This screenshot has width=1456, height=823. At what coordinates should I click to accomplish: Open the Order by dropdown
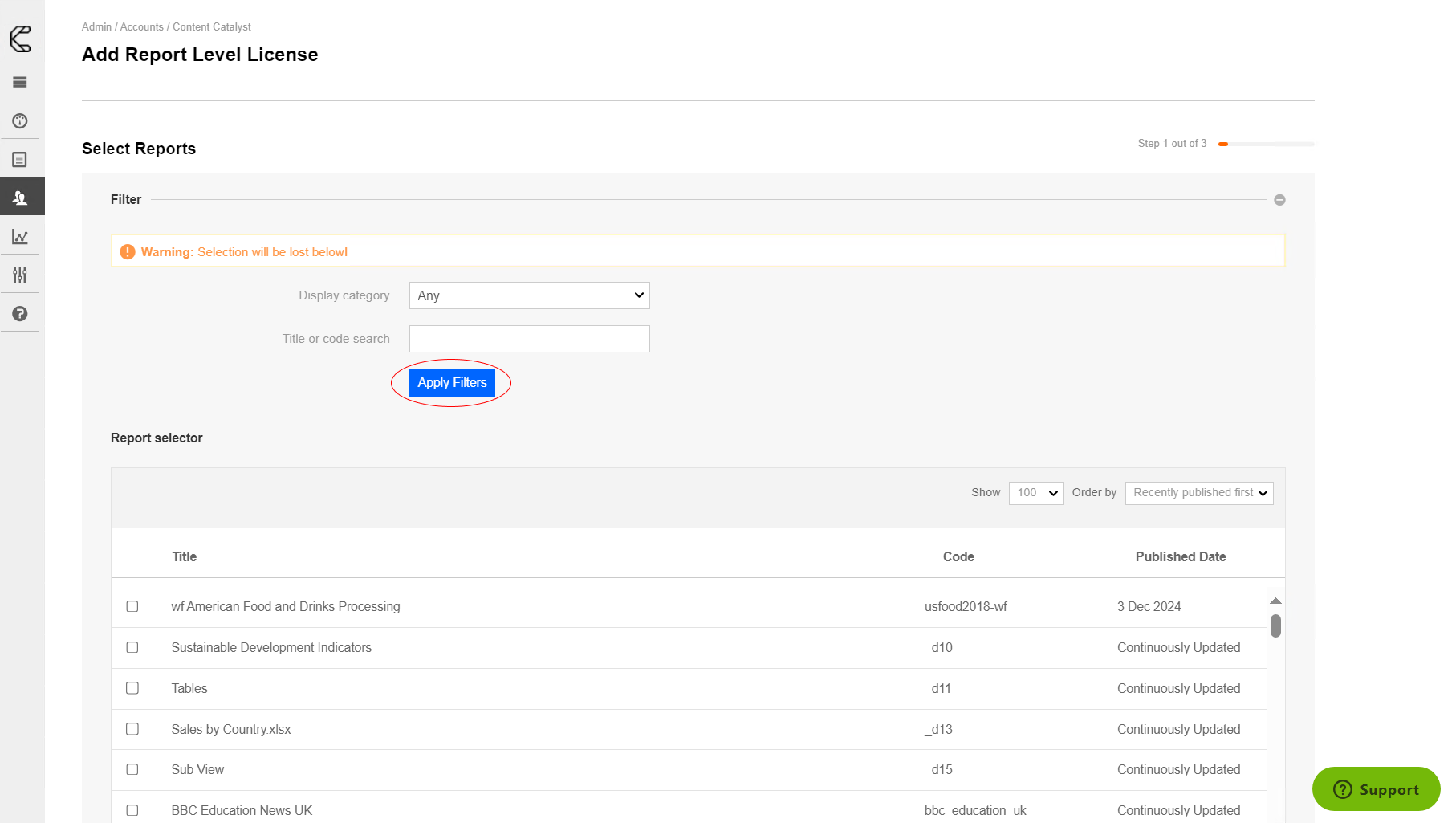[x=1198, y=493]
